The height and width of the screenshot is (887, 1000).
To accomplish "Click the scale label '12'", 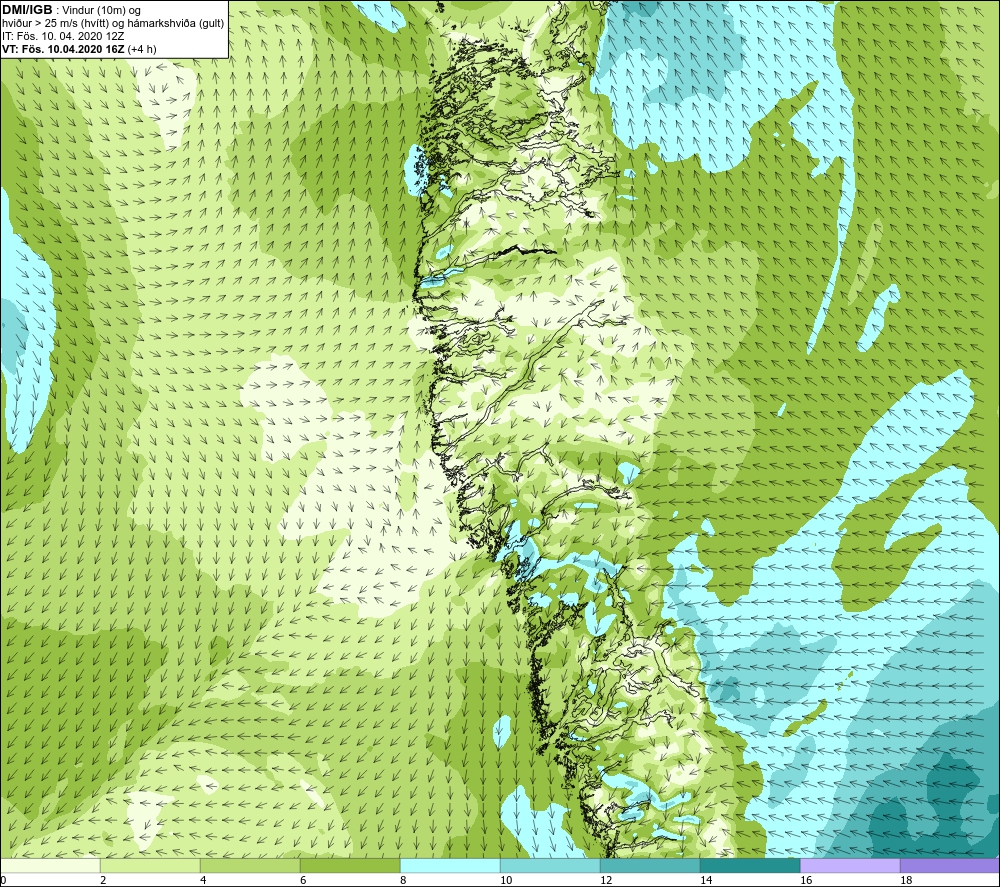I will (606, 881).
